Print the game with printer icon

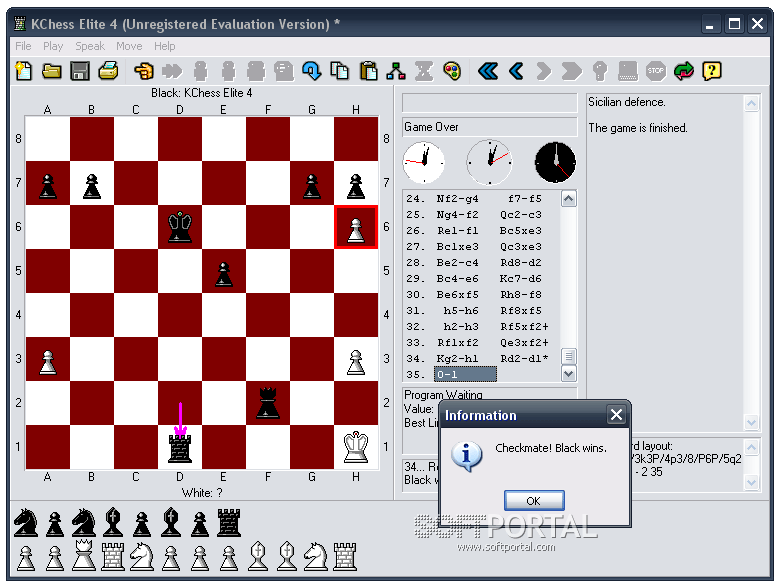pos(108,71)
